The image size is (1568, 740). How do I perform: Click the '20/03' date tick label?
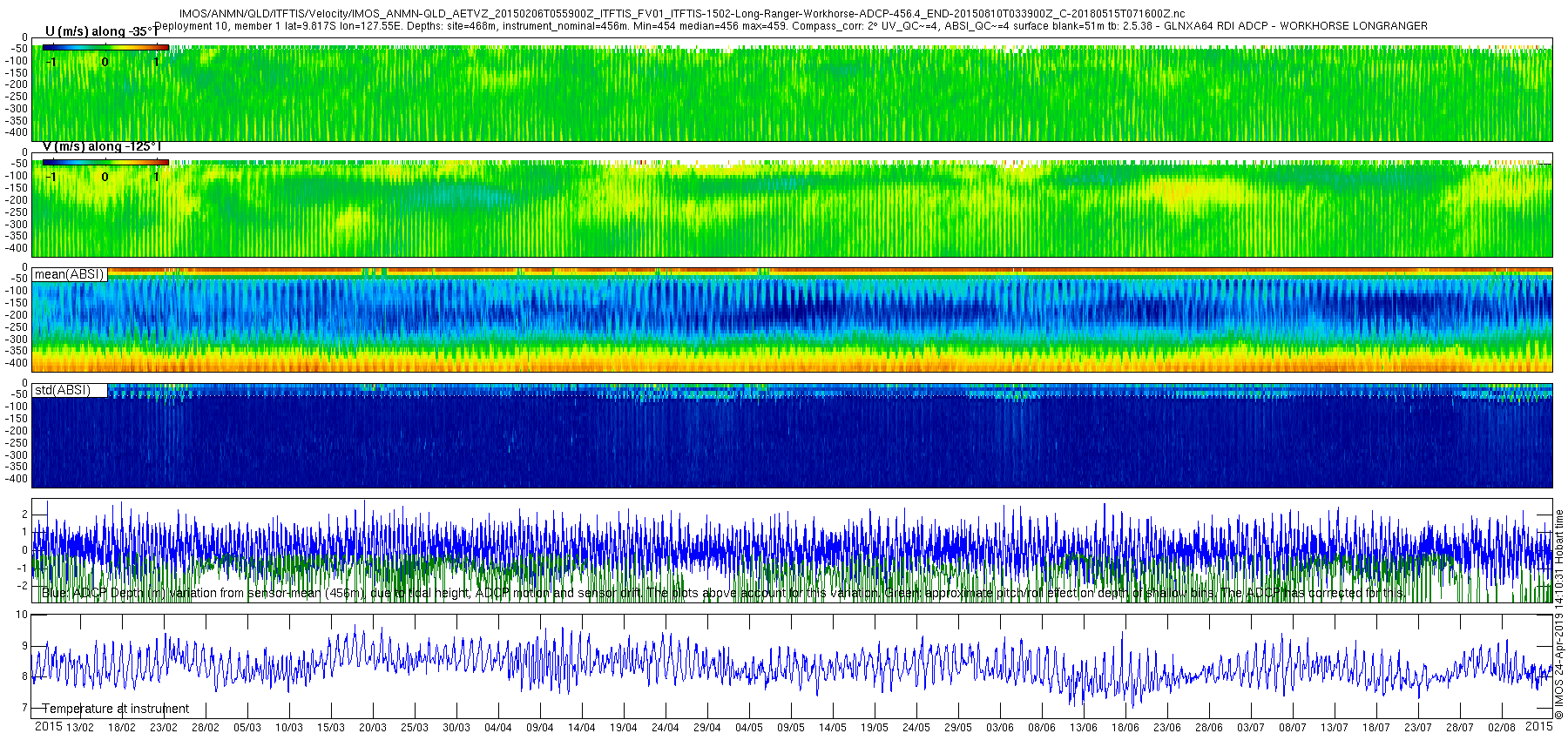point(372,728)
